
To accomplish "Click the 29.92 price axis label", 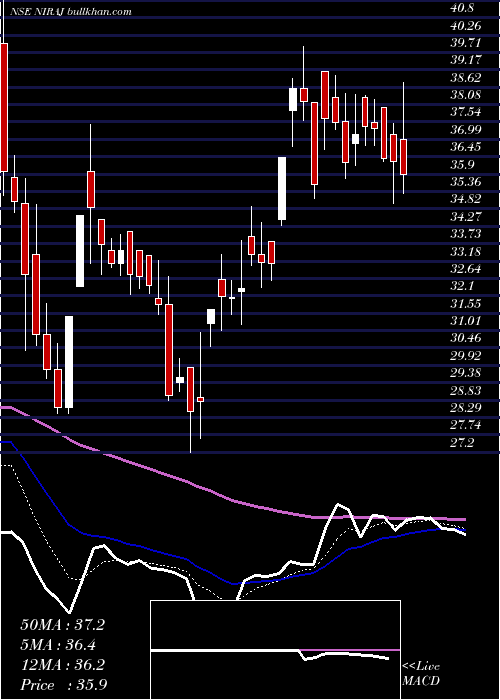I will 466,356.
